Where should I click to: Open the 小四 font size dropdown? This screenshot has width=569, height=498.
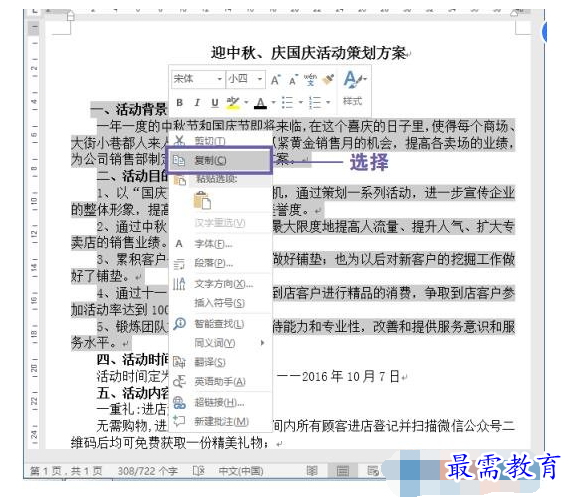tap(259, 79)
